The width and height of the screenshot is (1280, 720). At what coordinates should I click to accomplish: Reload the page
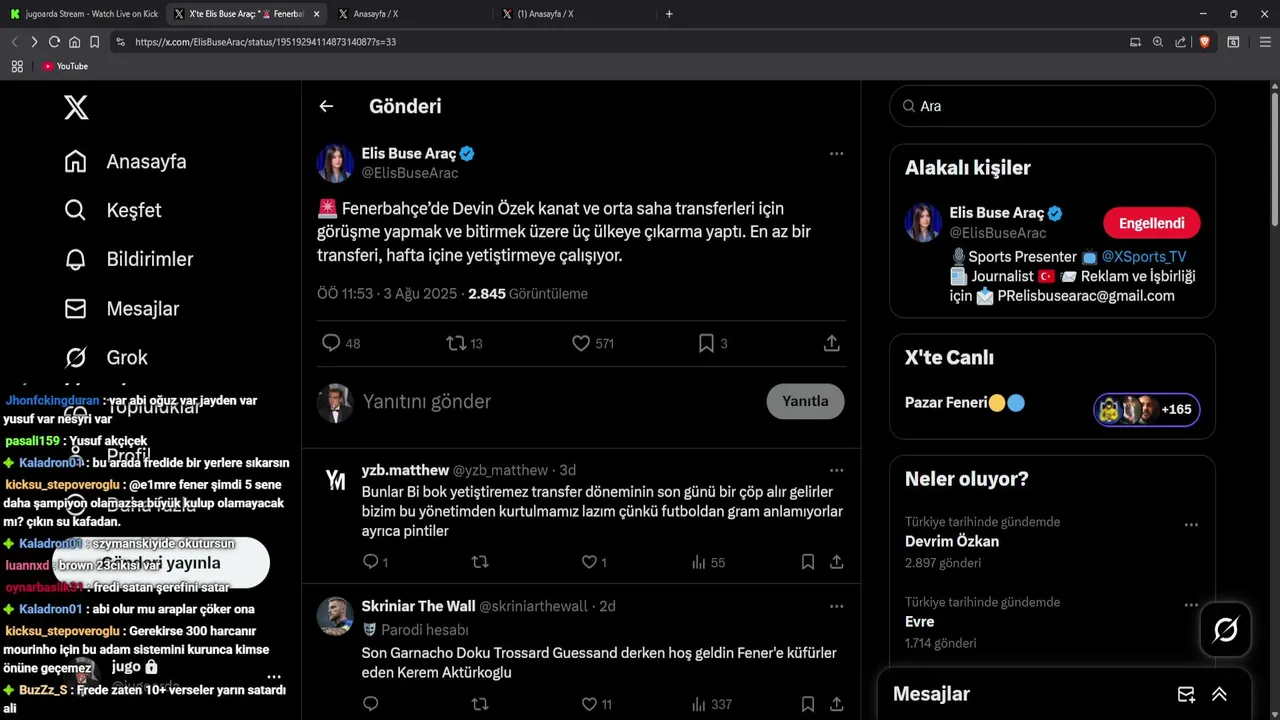point(55,42)
